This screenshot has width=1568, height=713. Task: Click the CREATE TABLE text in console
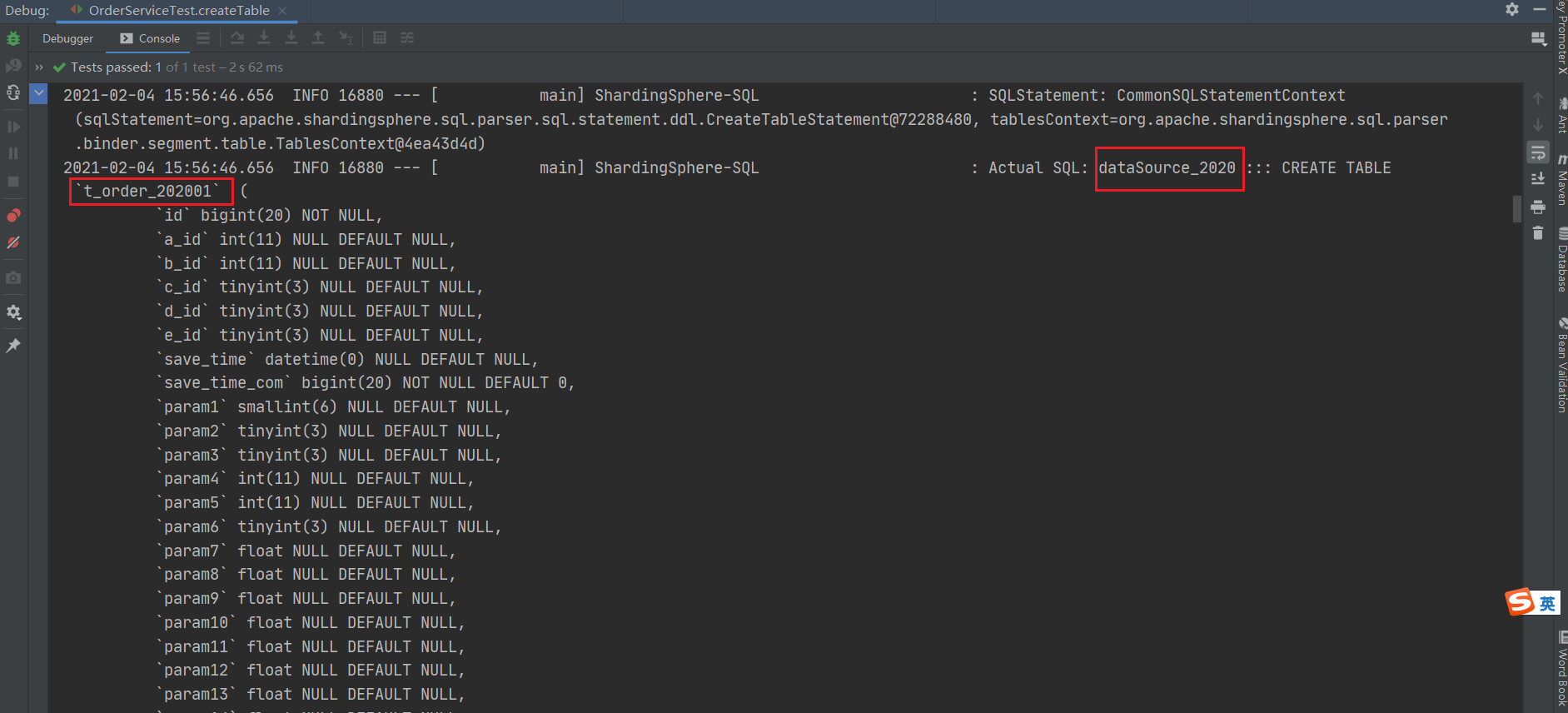pos(1337,167)
